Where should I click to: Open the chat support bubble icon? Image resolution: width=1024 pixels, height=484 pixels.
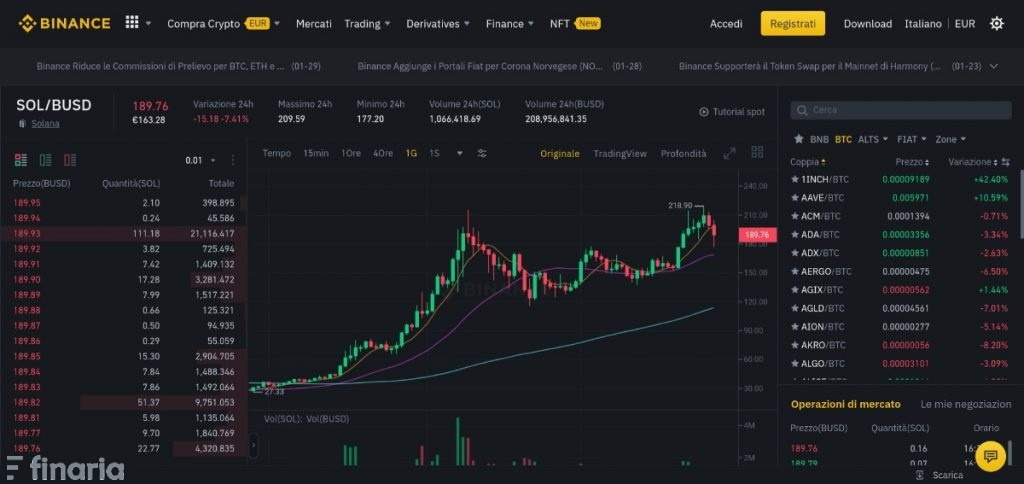tap(991, 455)
